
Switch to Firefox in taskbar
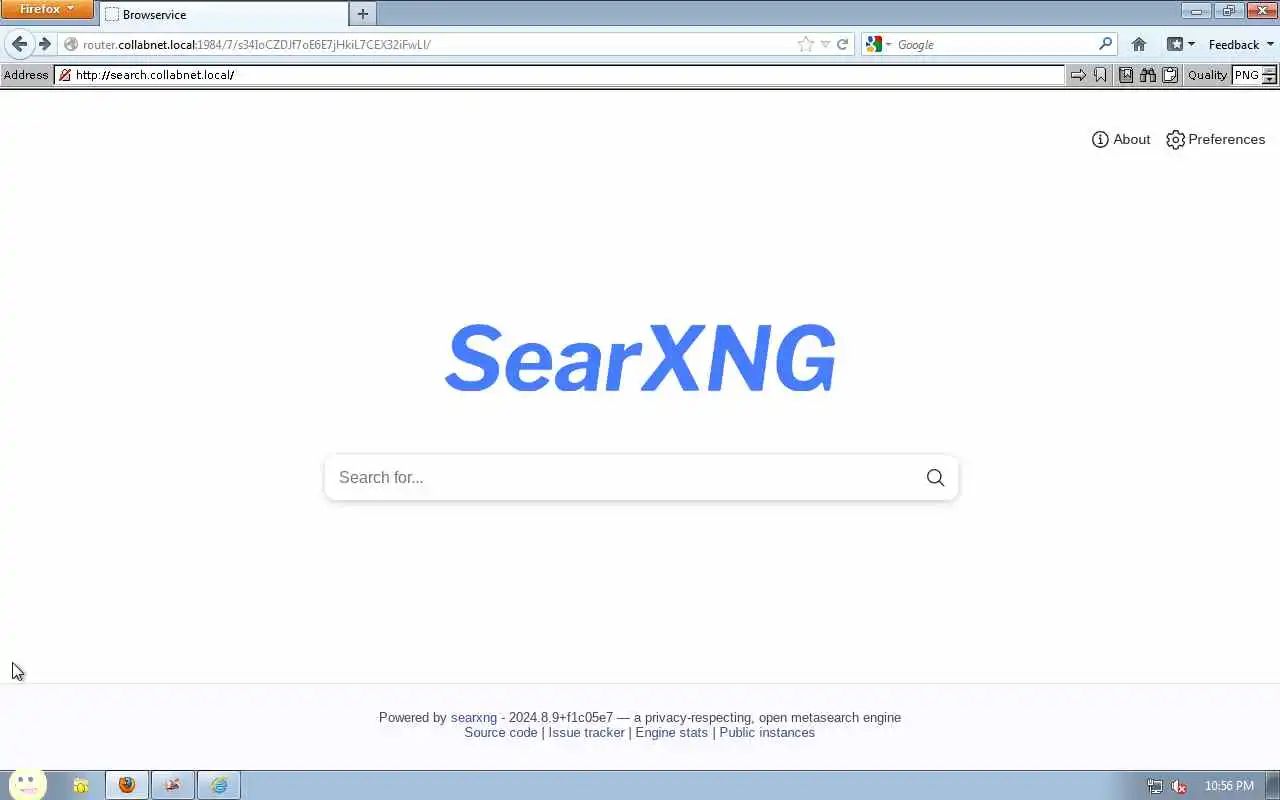click(x=127, y=786)
